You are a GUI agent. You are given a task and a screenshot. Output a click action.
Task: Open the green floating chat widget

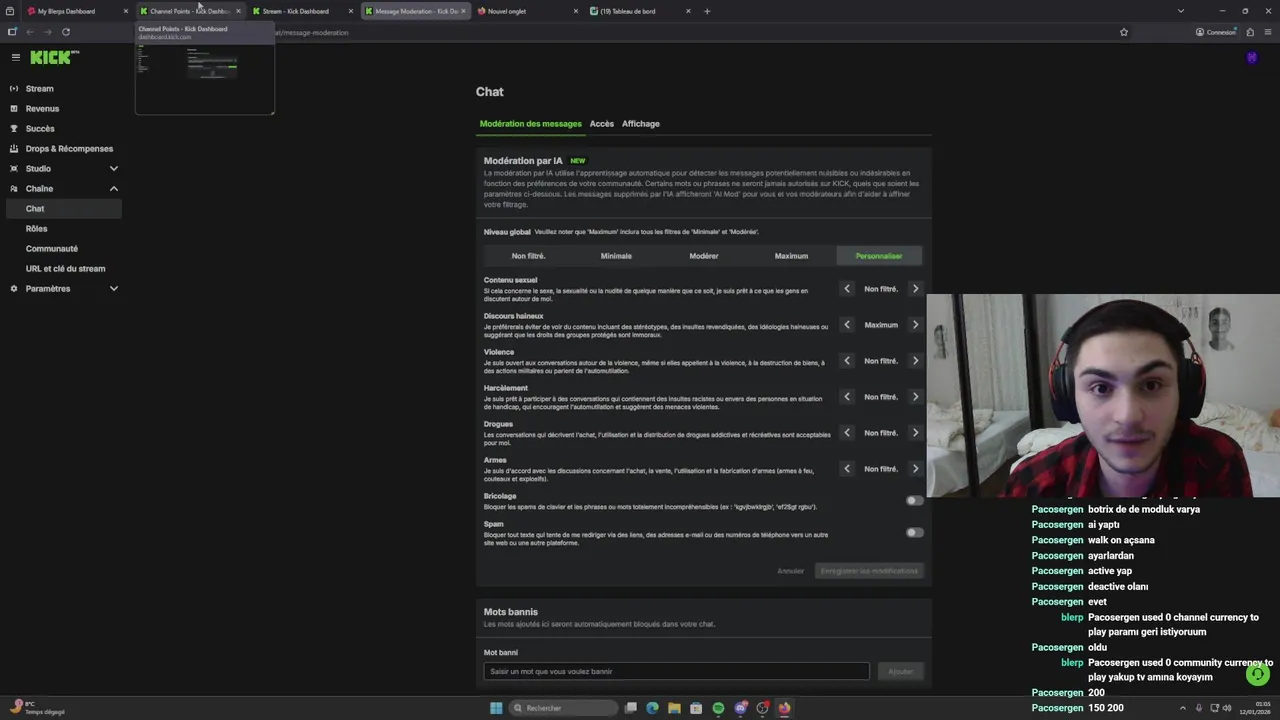click(x=1258, y=674)
